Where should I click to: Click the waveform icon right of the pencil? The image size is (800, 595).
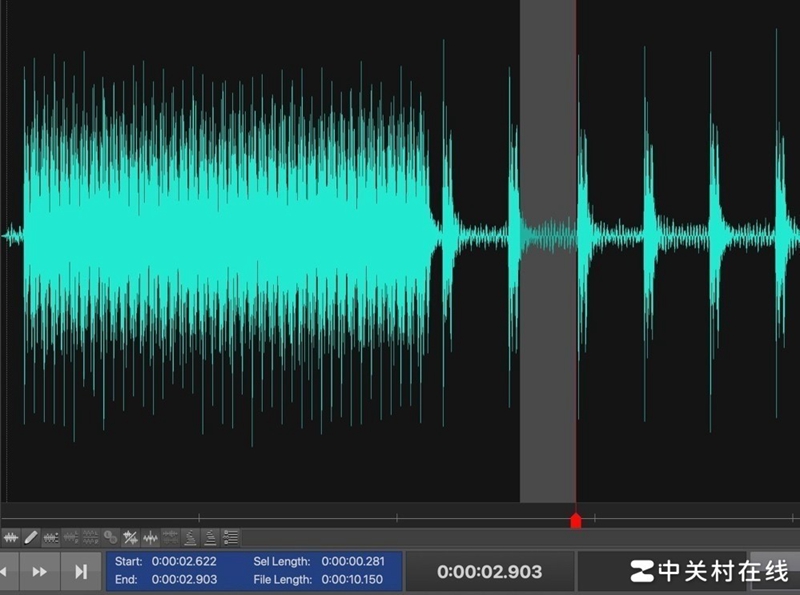click(x=51, y=538)
